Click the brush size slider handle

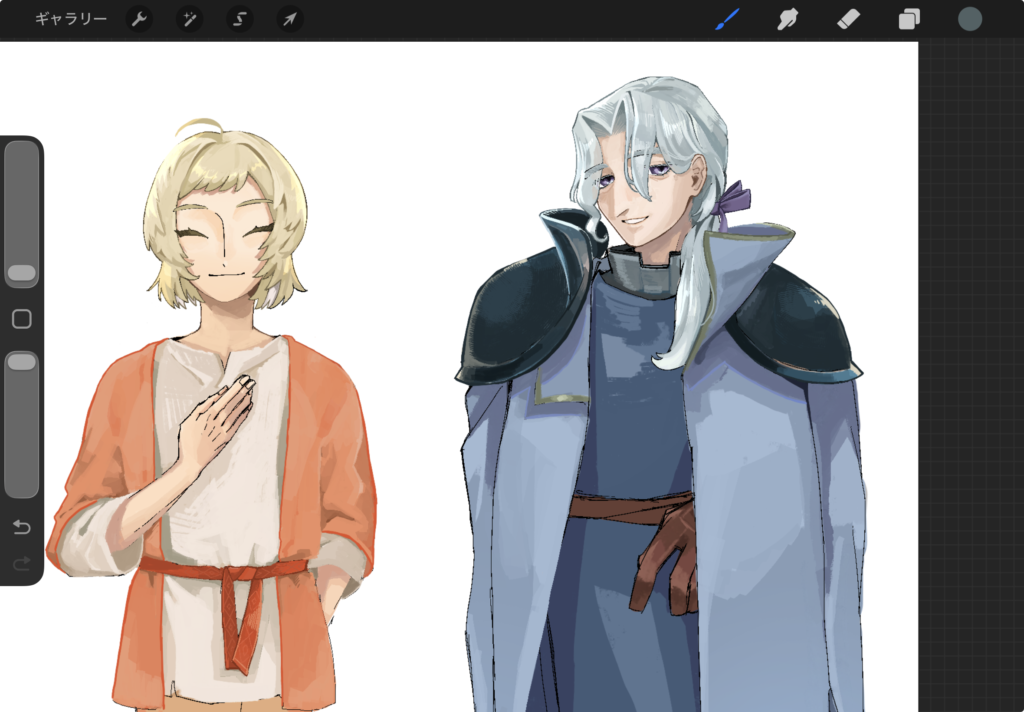pos(21,273)
